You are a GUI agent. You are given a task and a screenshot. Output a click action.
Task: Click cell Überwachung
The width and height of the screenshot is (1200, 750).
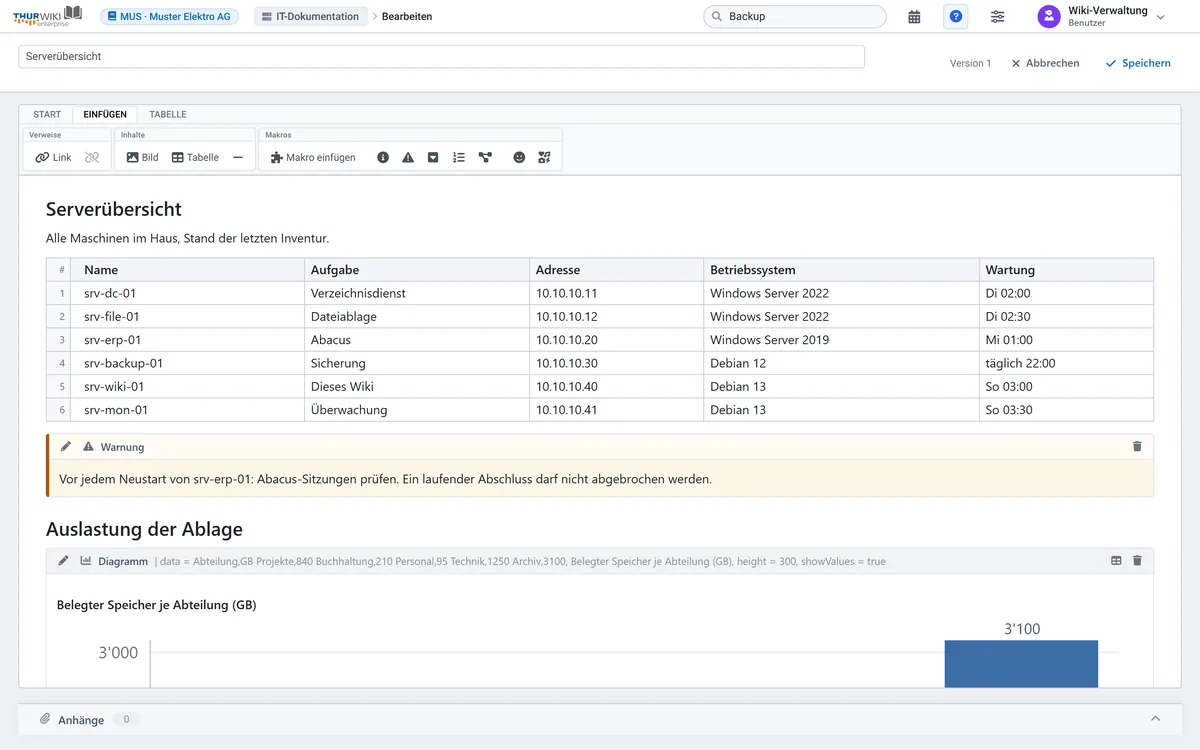click(417, 410)
